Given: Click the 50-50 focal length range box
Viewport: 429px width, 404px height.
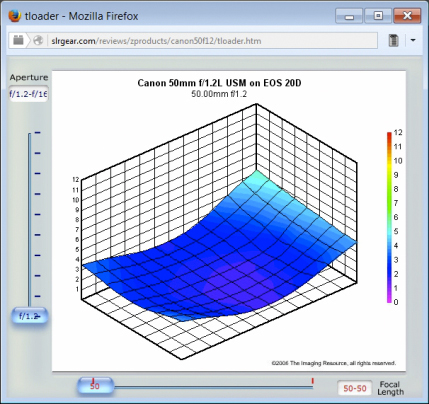Looking at the screenshot, I should [355, 388].
